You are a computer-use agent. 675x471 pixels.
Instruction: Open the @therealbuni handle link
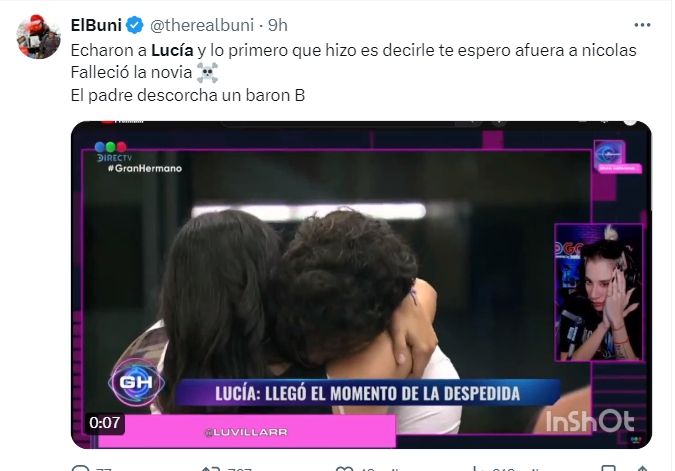tap(201, 25)
